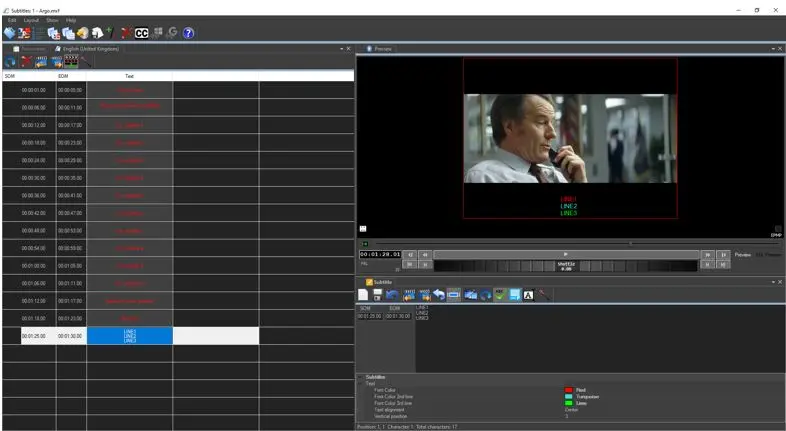
Task: Open the Subtitle panel dropdown arrow
Action: tap(771, 282)
